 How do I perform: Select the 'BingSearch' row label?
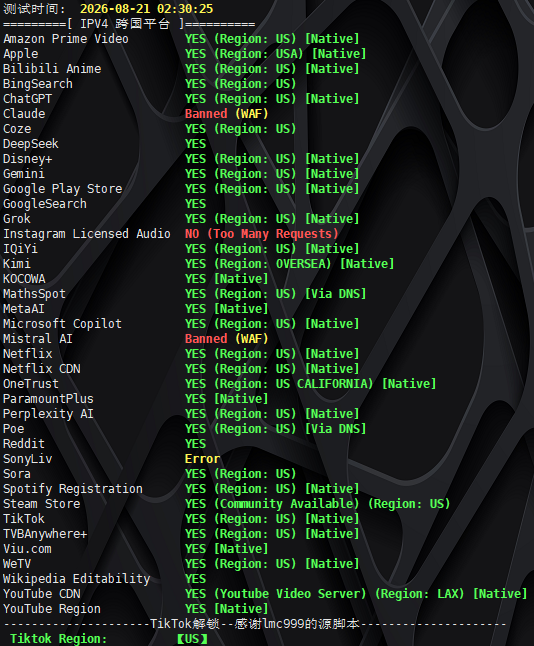[38, 84]
